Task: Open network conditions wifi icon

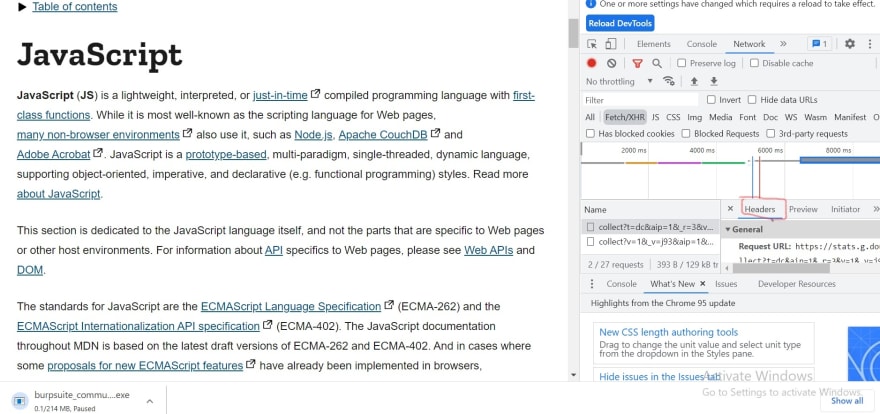Action: [x=668, y=81]
